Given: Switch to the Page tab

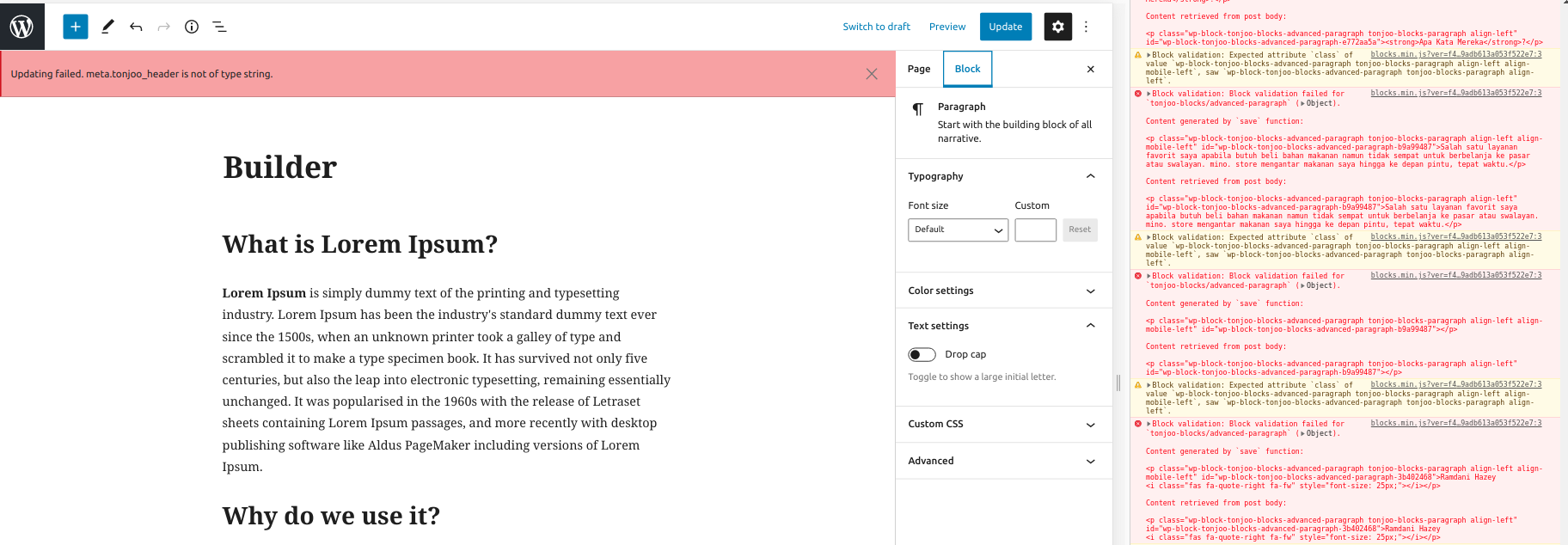Looking at the screenshot, I should [x=919, y=69].
